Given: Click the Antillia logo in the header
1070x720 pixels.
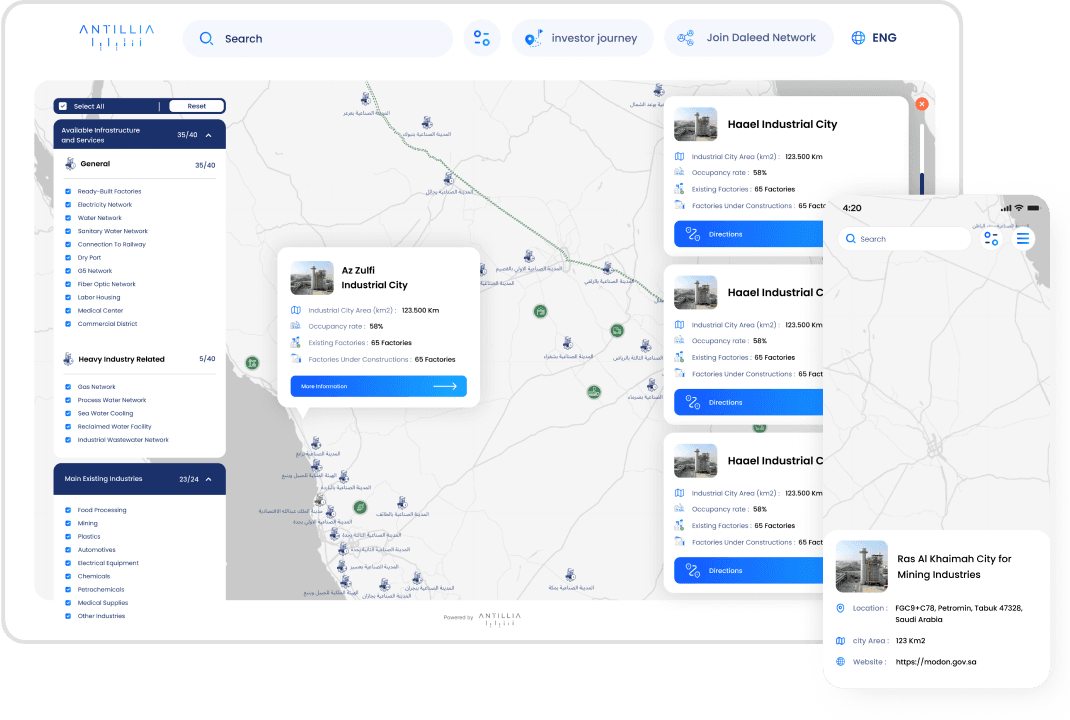Looking at the screenshot, I should 117,37.
